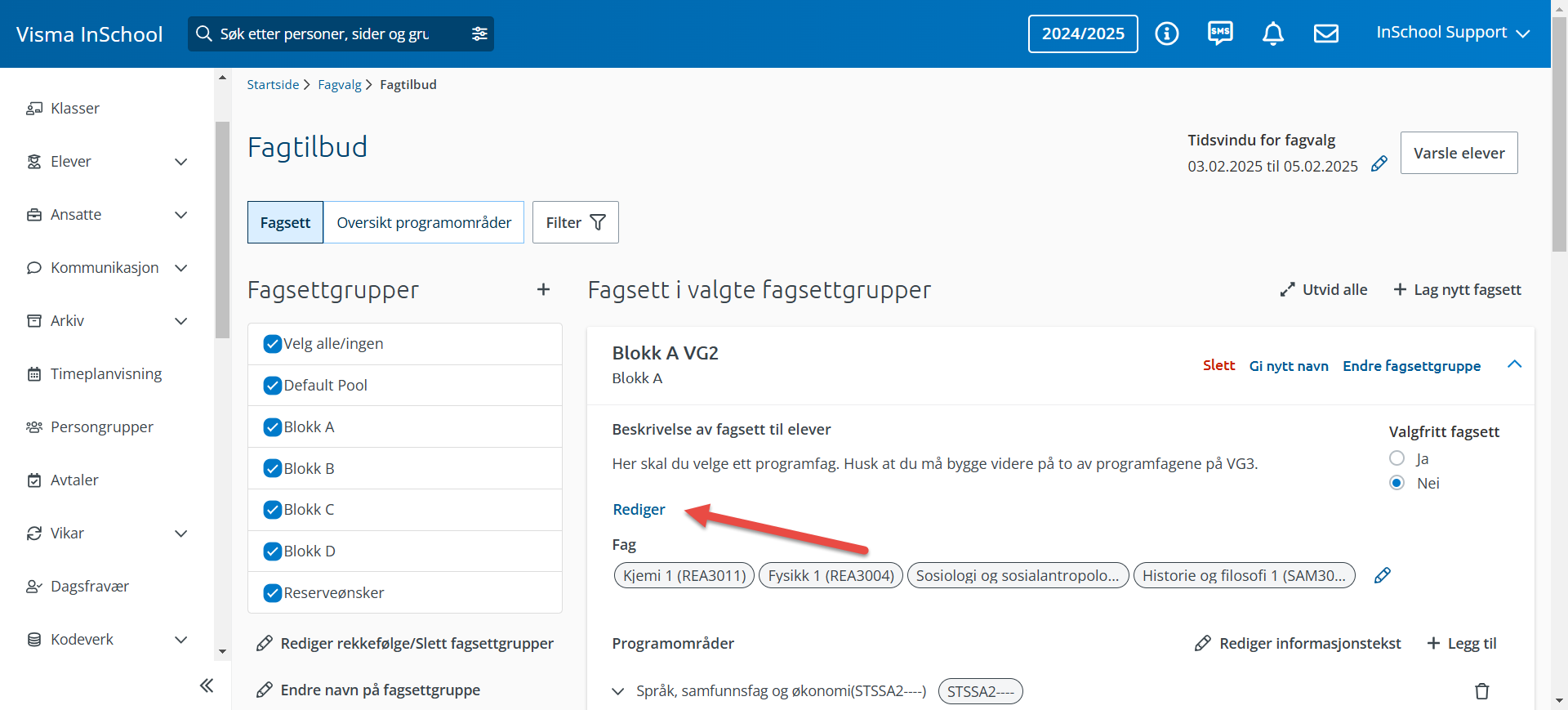Click Utvid alle expand icon

[1323, 289]
